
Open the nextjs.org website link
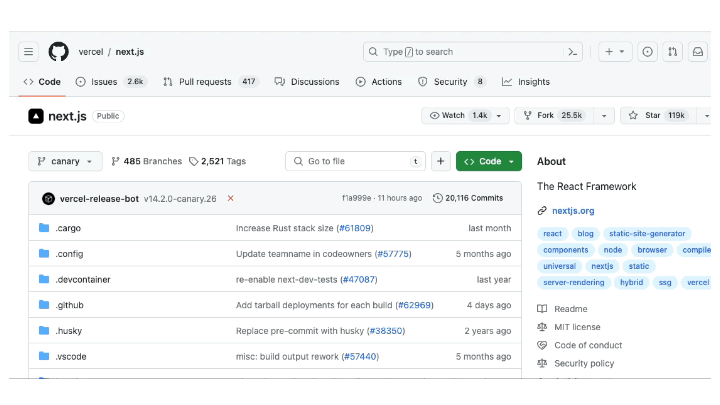573,211
